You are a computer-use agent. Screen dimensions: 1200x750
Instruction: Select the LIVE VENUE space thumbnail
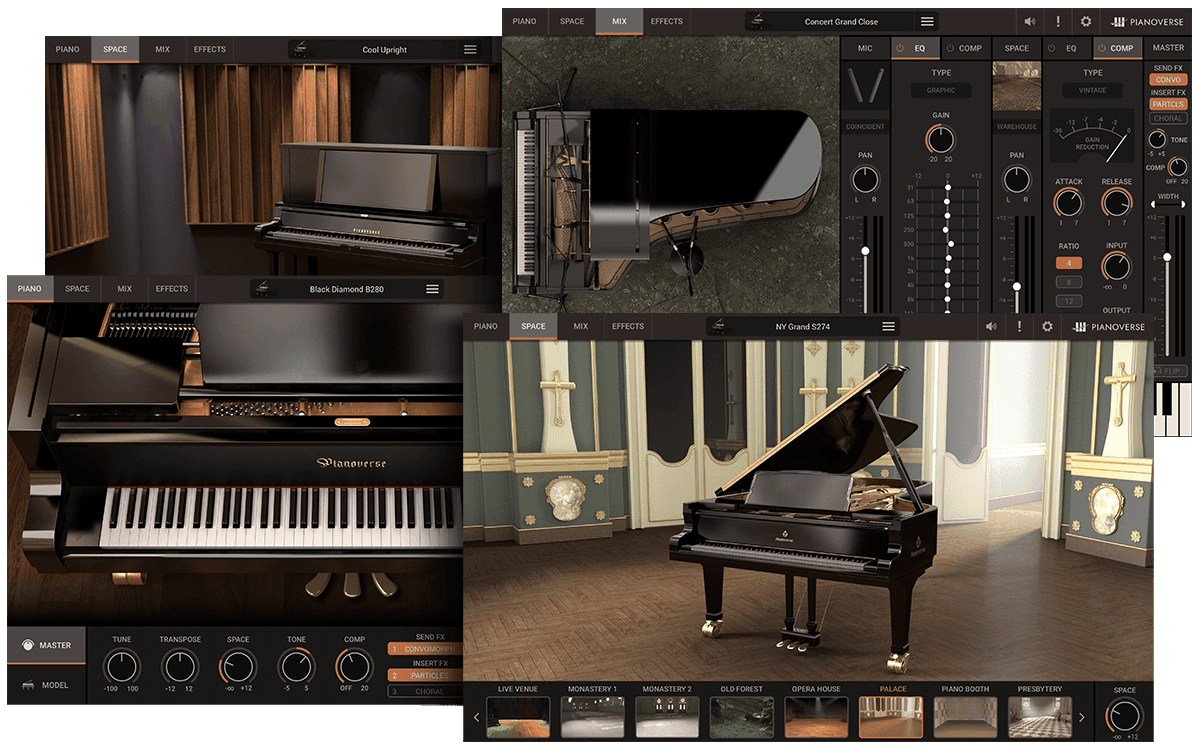(518, 717)
